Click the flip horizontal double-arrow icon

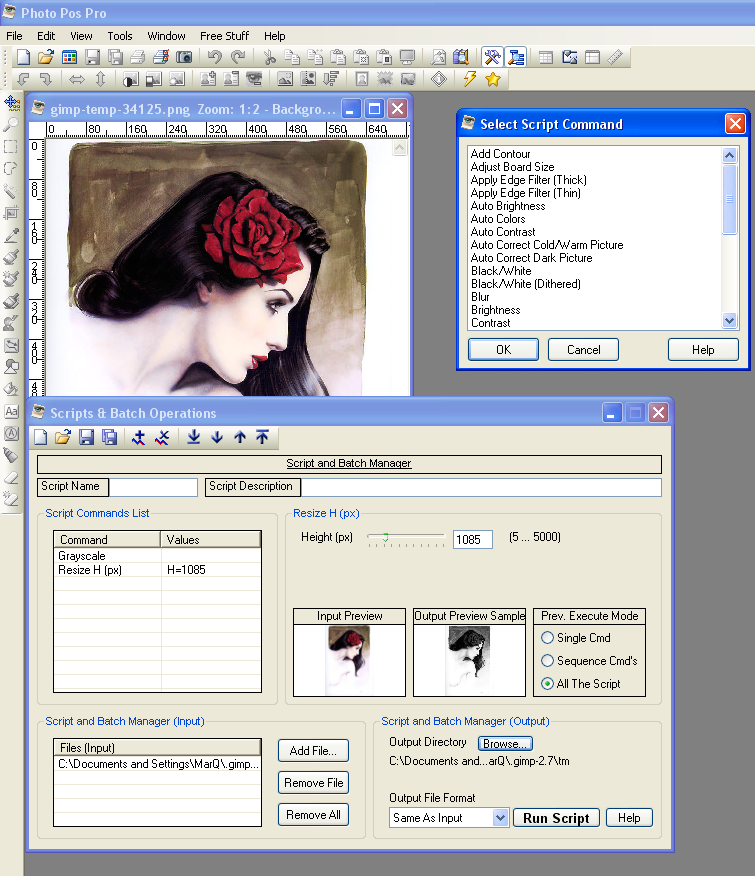pos(77,79)
